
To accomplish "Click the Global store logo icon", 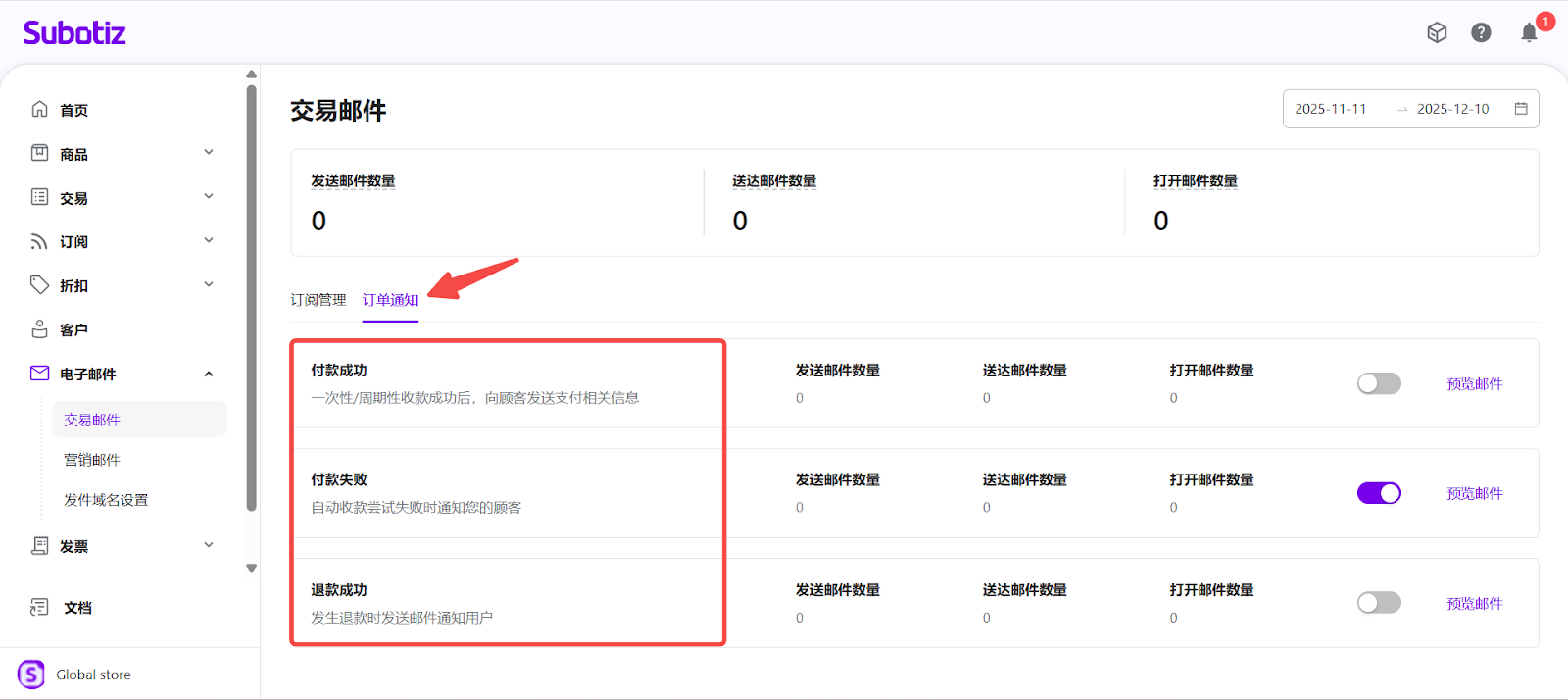I will [x=31, y=675].
